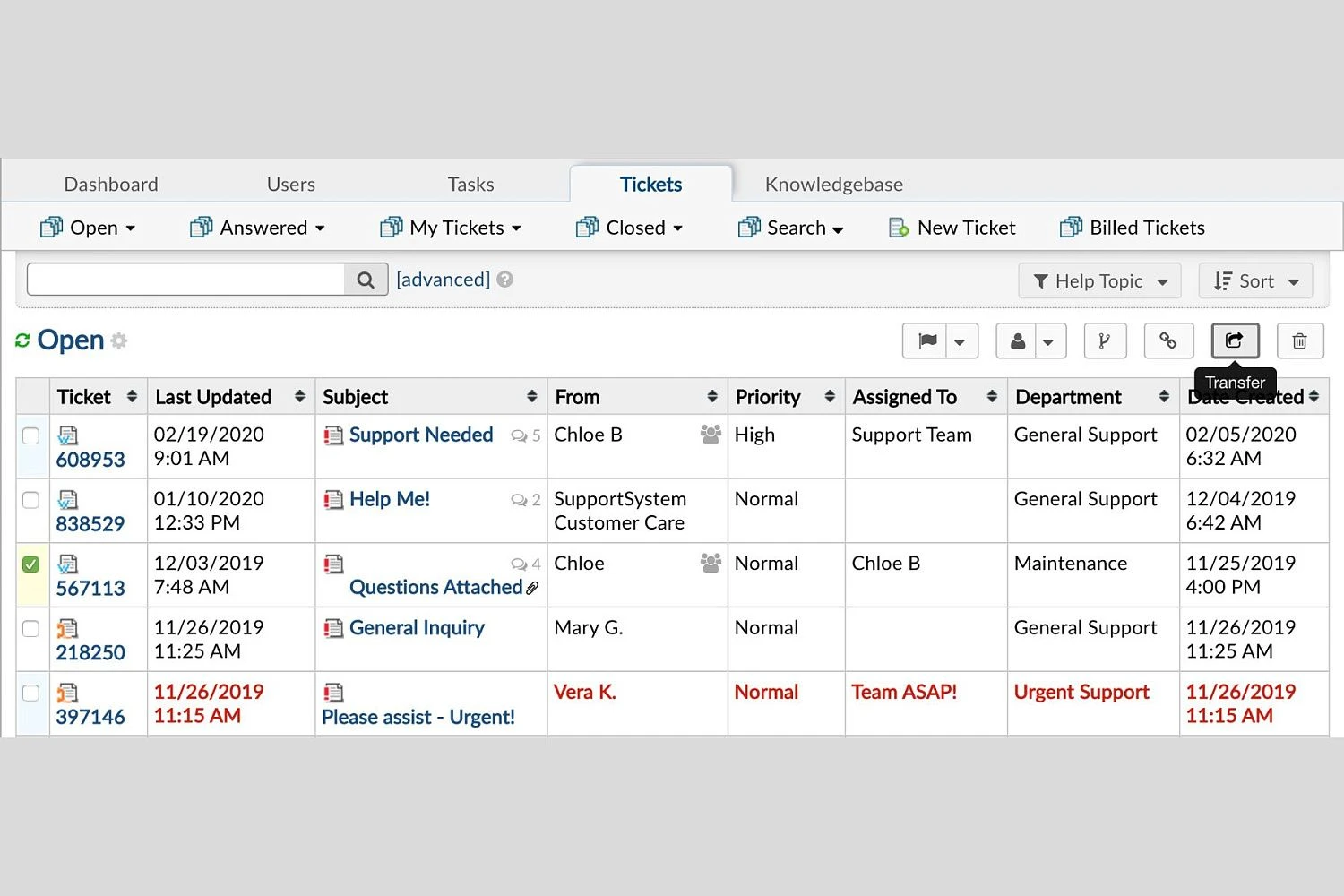Refresh the Open queue with green arrows

pyautogui.click(x=22, y=340)
